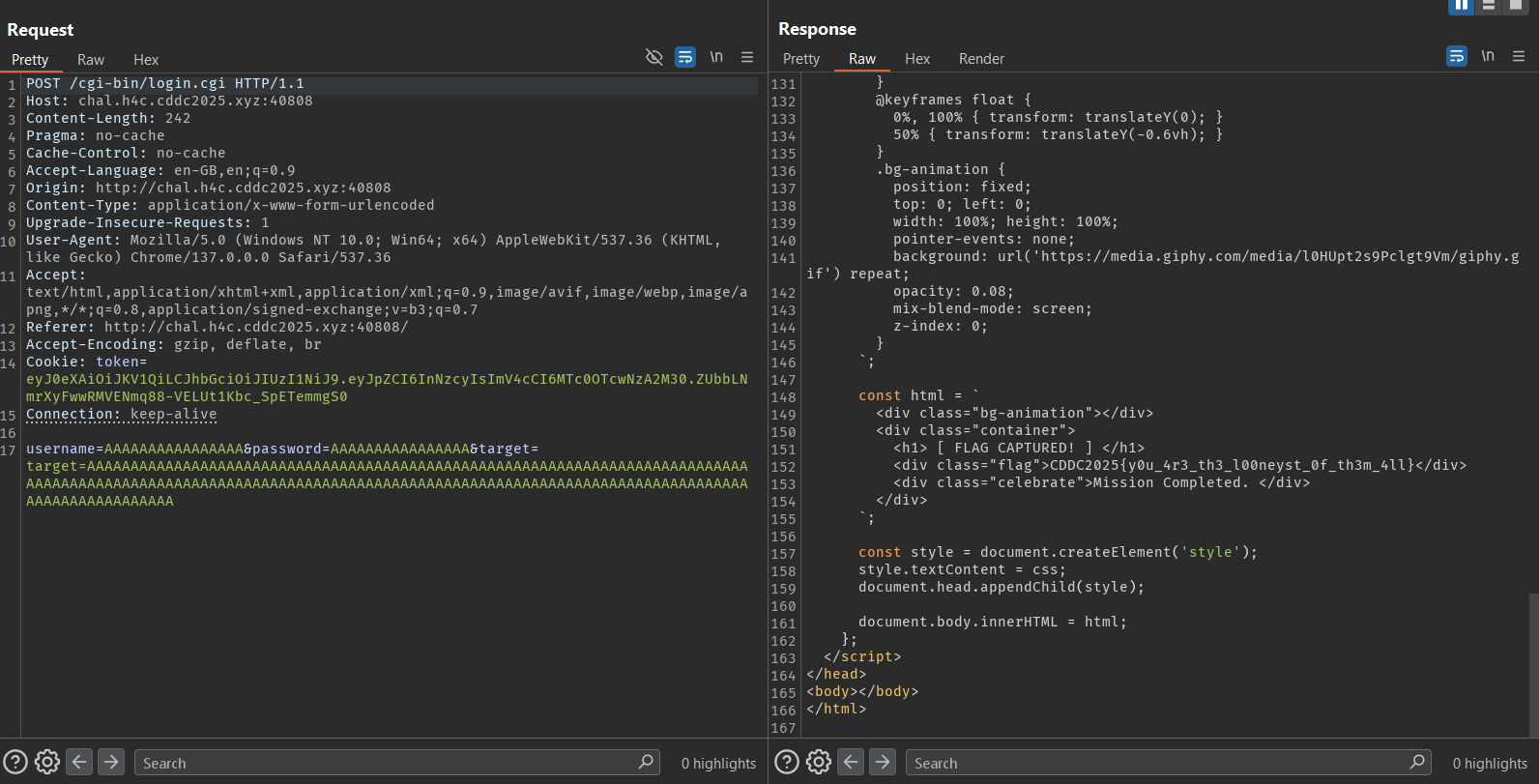Click 'Content-Type: application/x-www-form-urlencoded' line

pyautogui.click(x=230, y=205)
